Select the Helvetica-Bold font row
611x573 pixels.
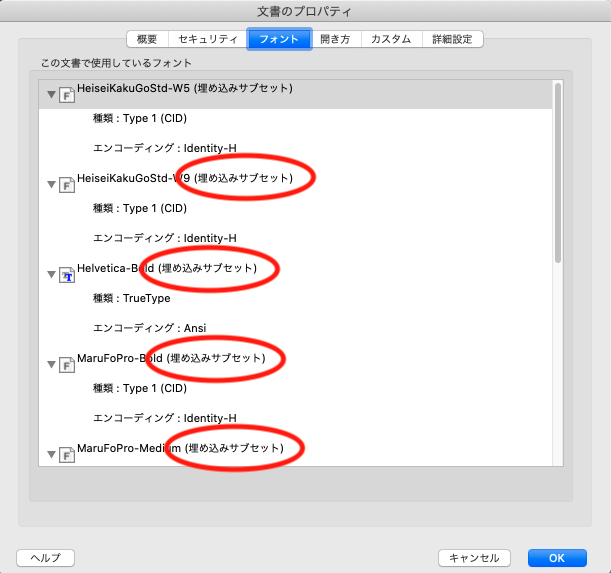click(295, 274)
